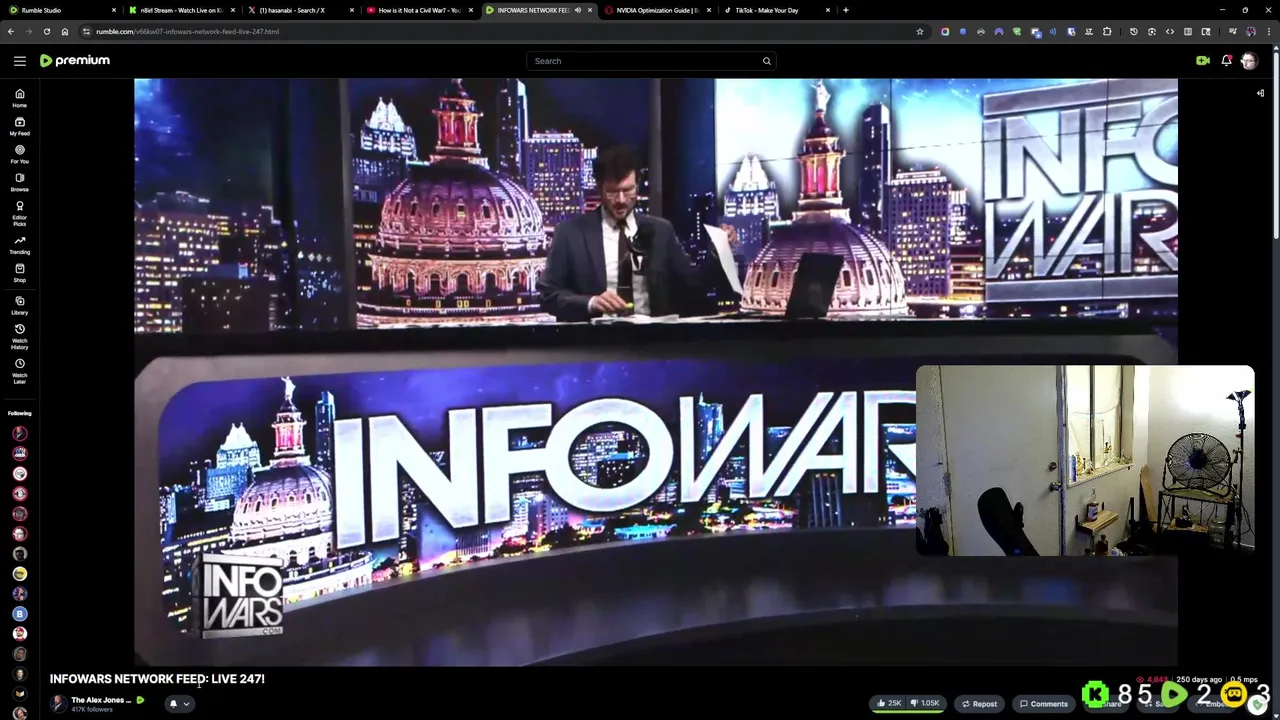Close the TikTok tab
The width and height of the screenshot is (1280, 720).
coord(828,10)
